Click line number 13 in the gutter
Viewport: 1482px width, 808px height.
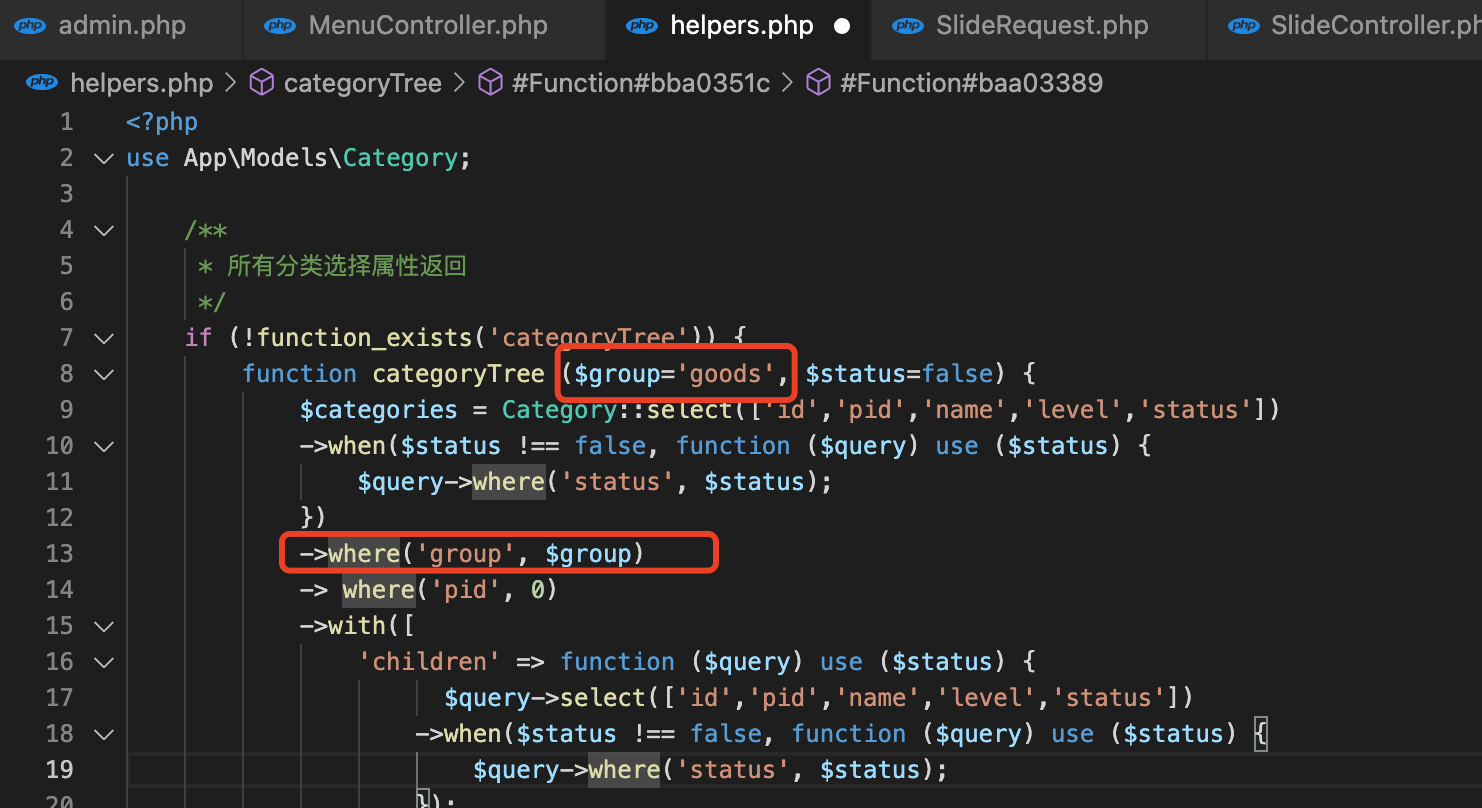click(x=60, y=554)
